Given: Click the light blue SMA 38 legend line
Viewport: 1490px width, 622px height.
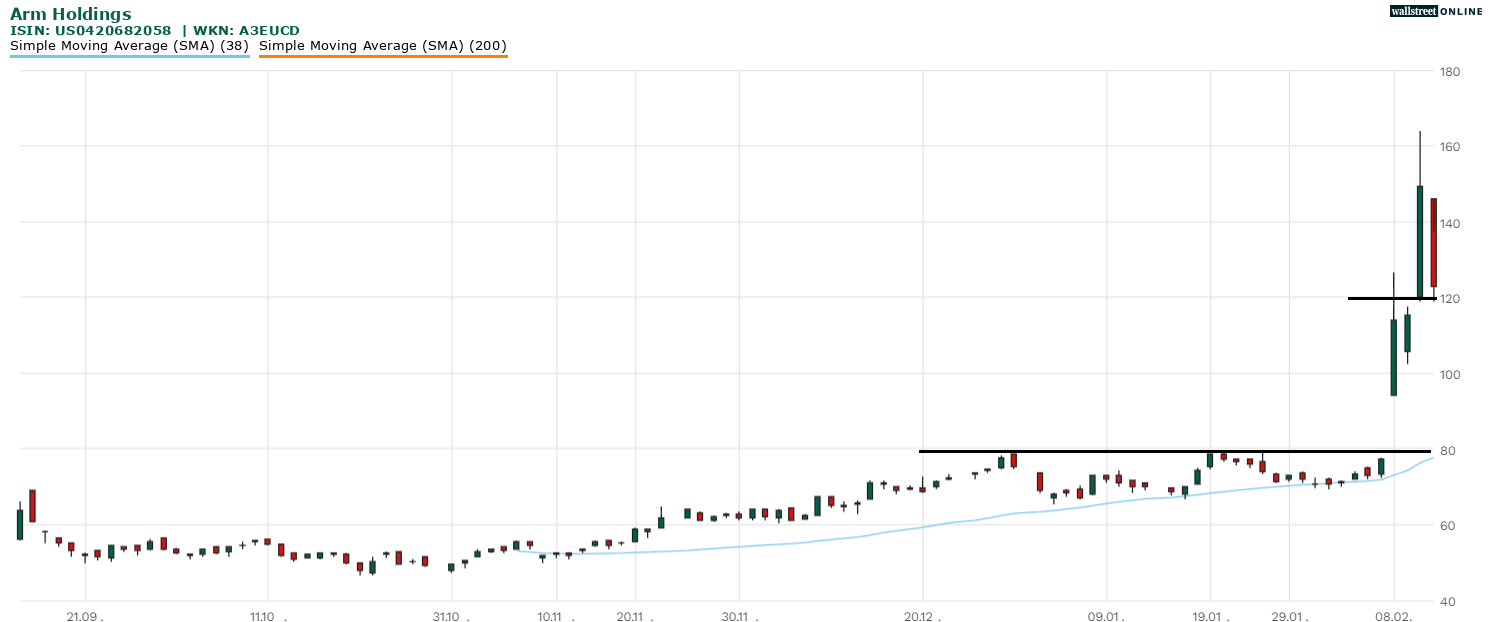Looking at the screenshot, I should click(129, 56).
